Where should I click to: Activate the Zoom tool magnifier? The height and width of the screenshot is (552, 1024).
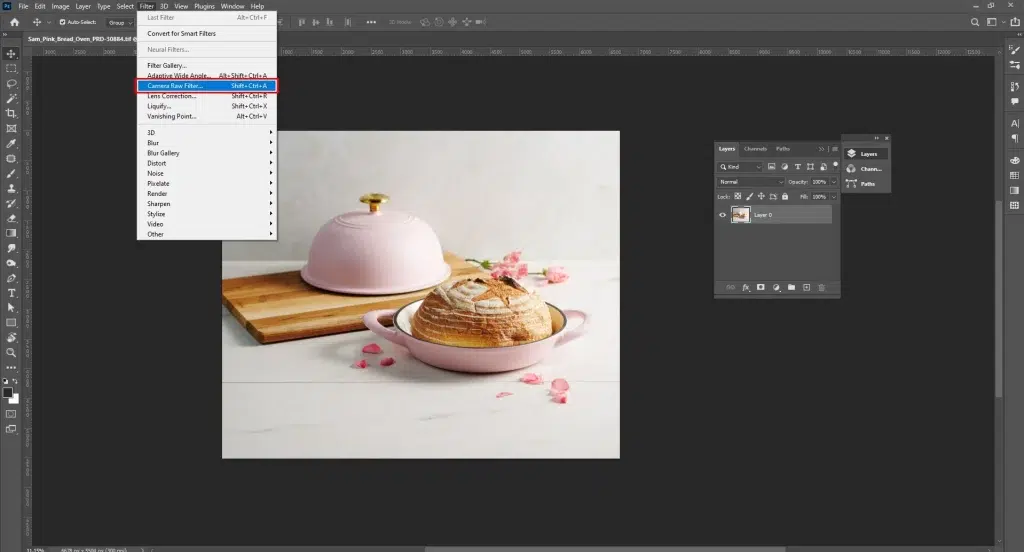[x=11, y=352]
